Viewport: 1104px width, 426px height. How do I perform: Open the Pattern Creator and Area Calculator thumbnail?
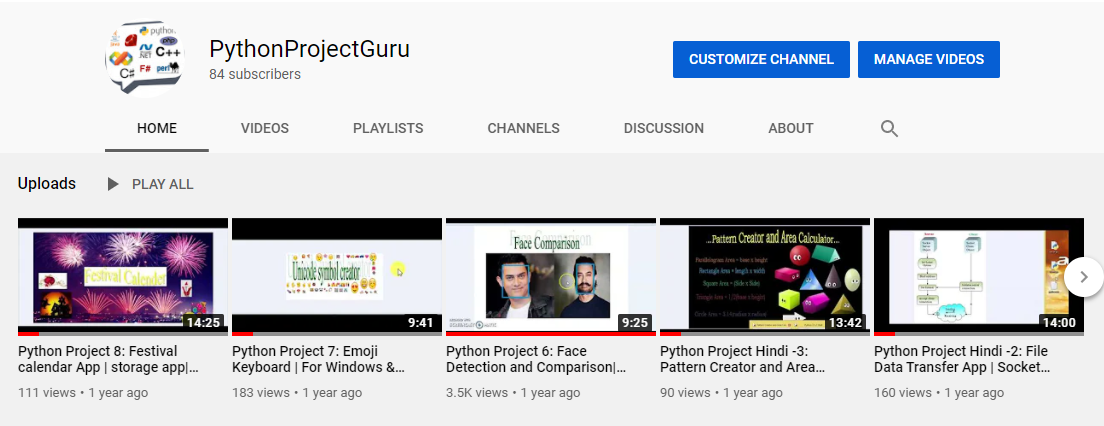(x=765, y=277)
